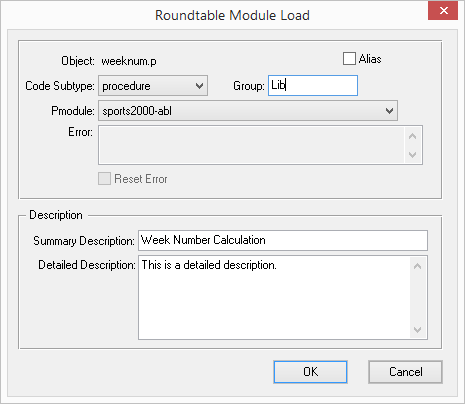Image resolution: width=465 pixels, height=404 pixels.
Task: Click the Error box scroll down arrow
Action: [x=413, y=155]
